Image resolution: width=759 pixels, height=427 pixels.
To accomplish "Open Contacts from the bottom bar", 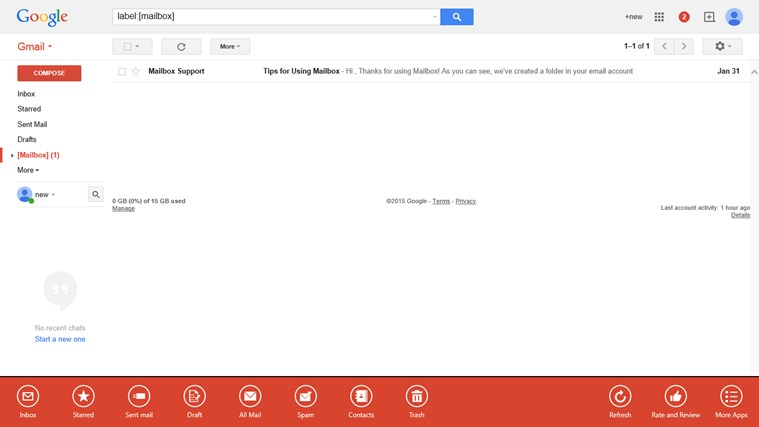I will pyautogui.click(x=361, y=396).
